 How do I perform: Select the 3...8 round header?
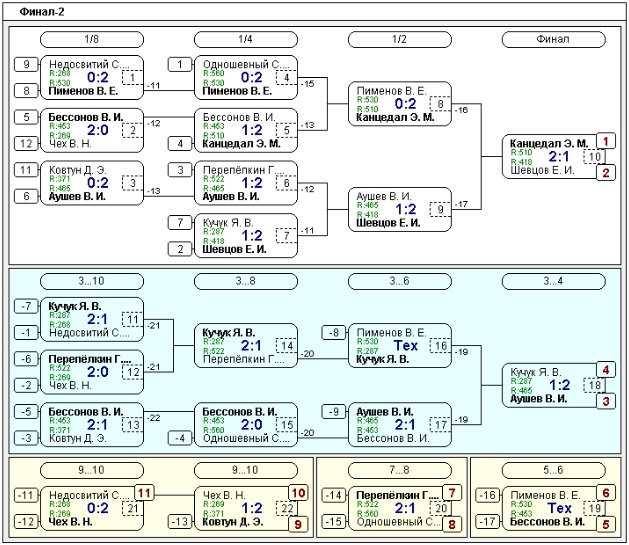tap(246, 281)
